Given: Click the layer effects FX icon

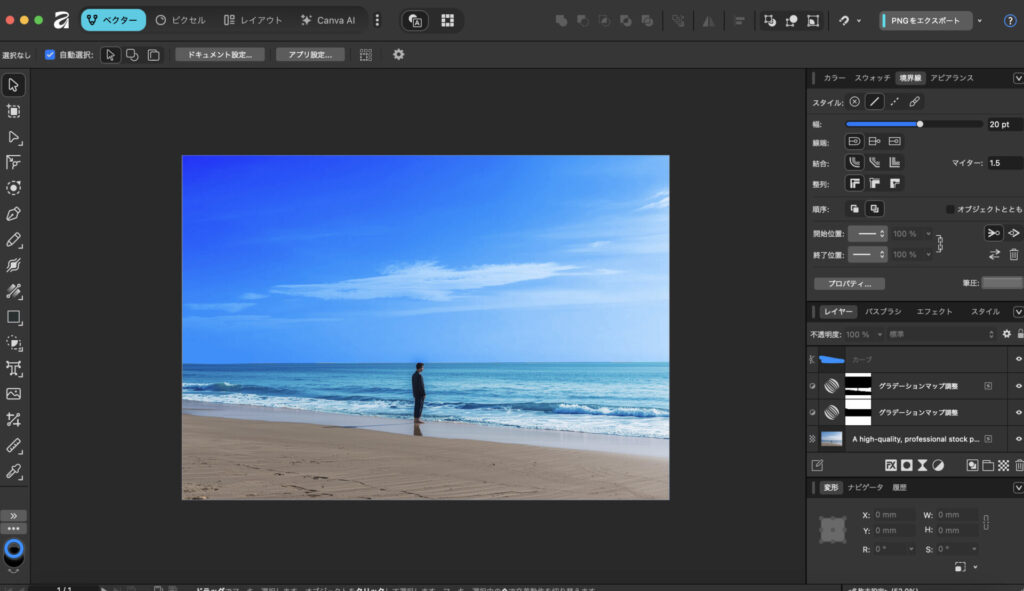Looking at the screenshot, I should click(x=890, y=465).
